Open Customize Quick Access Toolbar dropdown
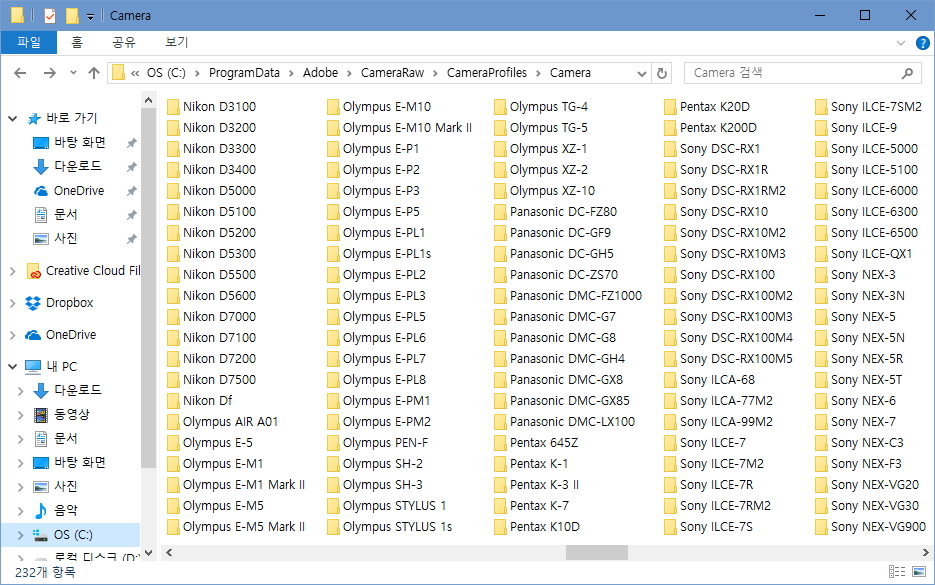The width and height of the screenshot is (935, 585). click(x=90, y=17)
